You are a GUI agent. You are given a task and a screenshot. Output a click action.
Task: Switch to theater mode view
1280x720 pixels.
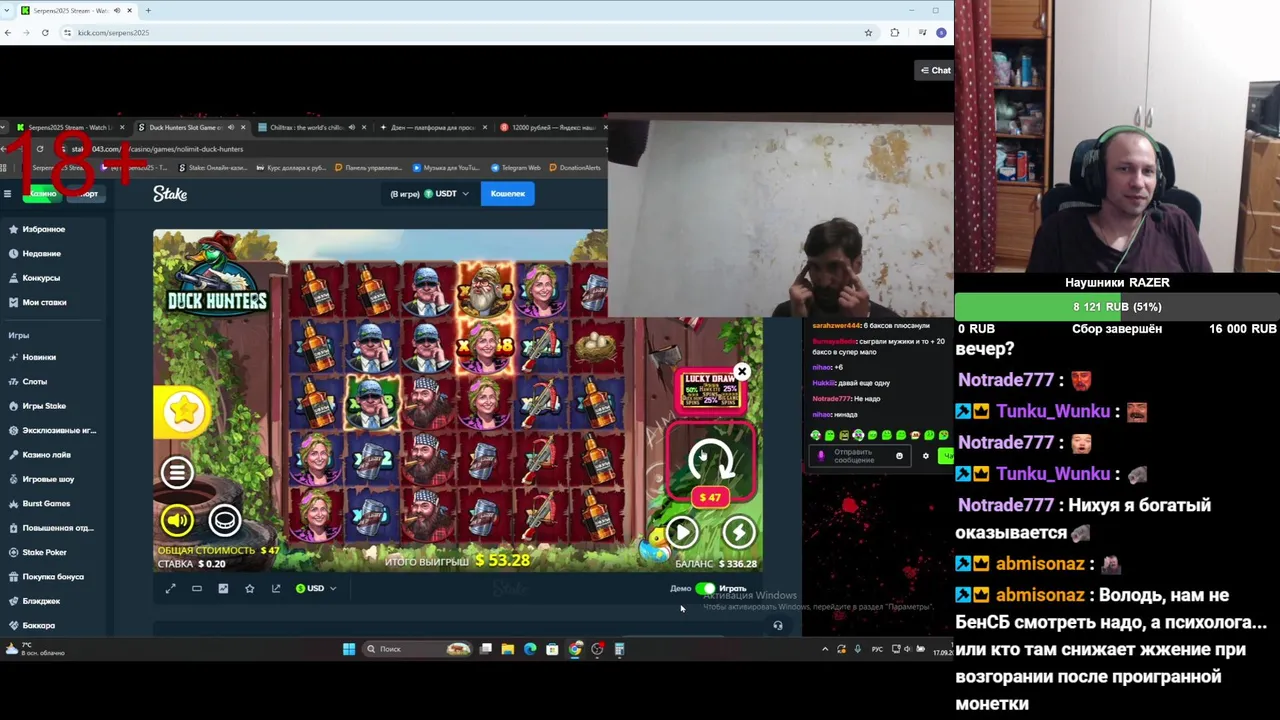pyautogui.click(x=197, y=588)
